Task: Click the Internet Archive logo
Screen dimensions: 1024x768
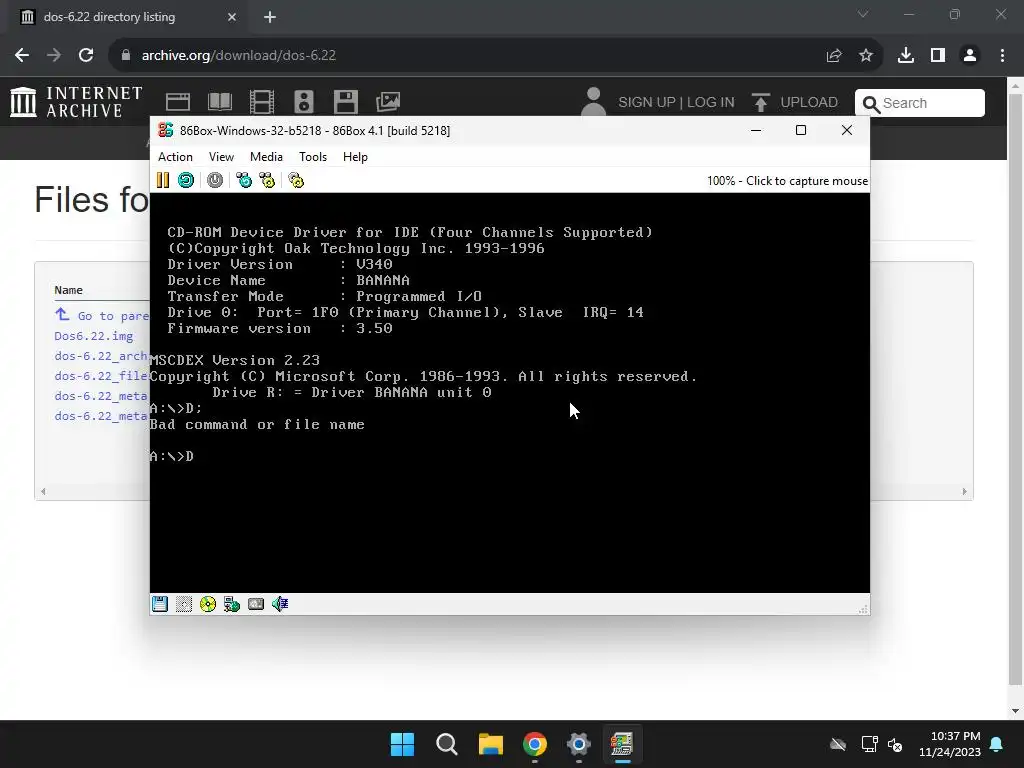Action: 76,103
